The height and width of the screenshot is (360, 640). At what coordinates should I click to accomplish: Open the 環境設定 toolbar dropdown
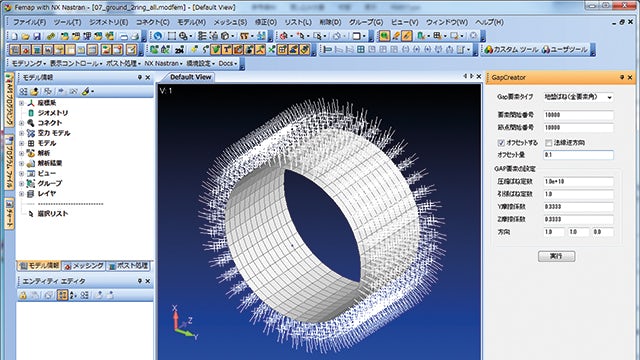[x=200, y=64]
